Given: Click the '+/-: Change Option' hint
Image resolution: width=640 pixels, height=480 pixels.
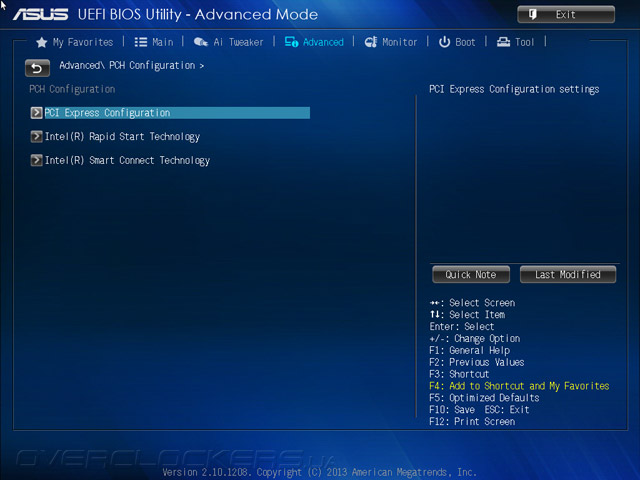Looking at the screenshot, I should [x=475, y=339].
